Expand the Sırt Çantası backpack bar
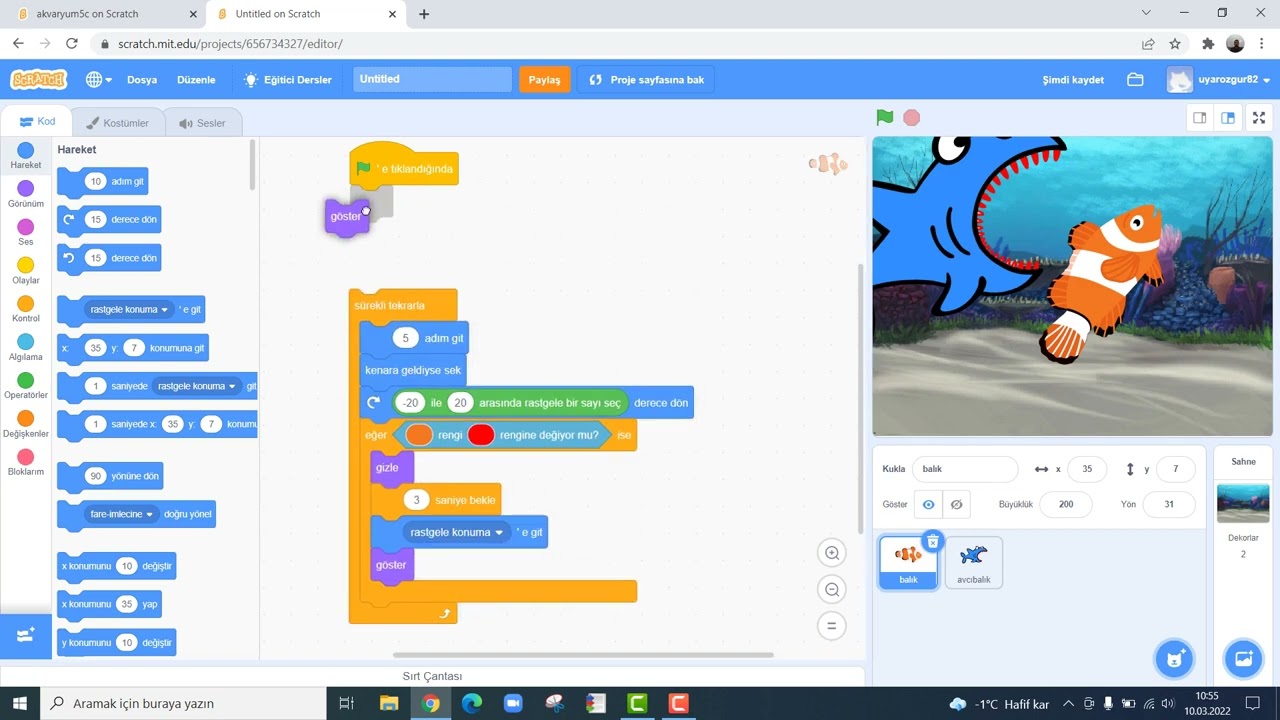 tap(432, 676)
